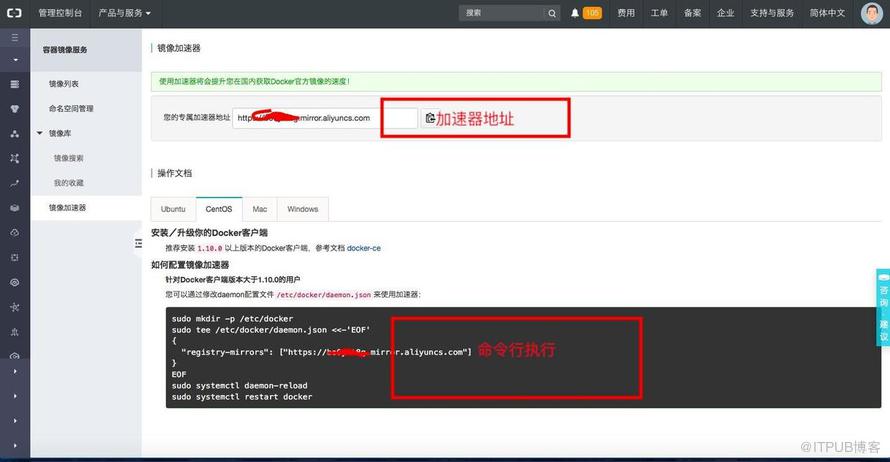Image resolution: width=890 pixels, height=462 pixels.
Task: Click the 操作文档 section heading
Action: [x=174, y=173]
